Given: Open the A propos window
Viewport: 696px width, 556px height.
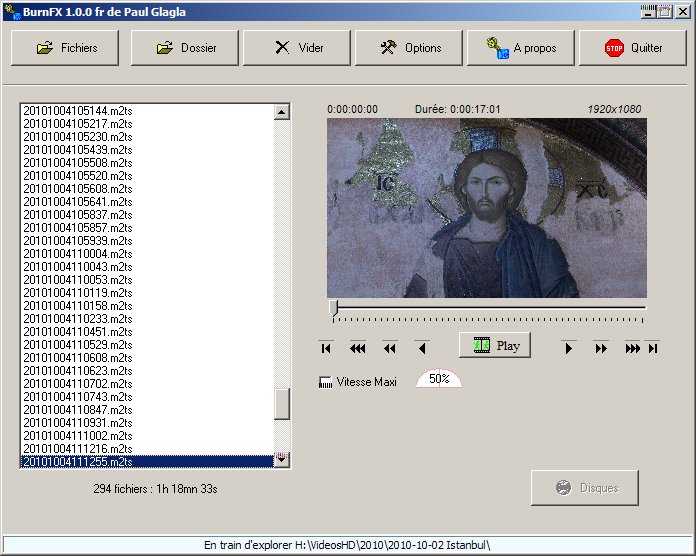Looking at the screenshot, I should pos(521,48).
